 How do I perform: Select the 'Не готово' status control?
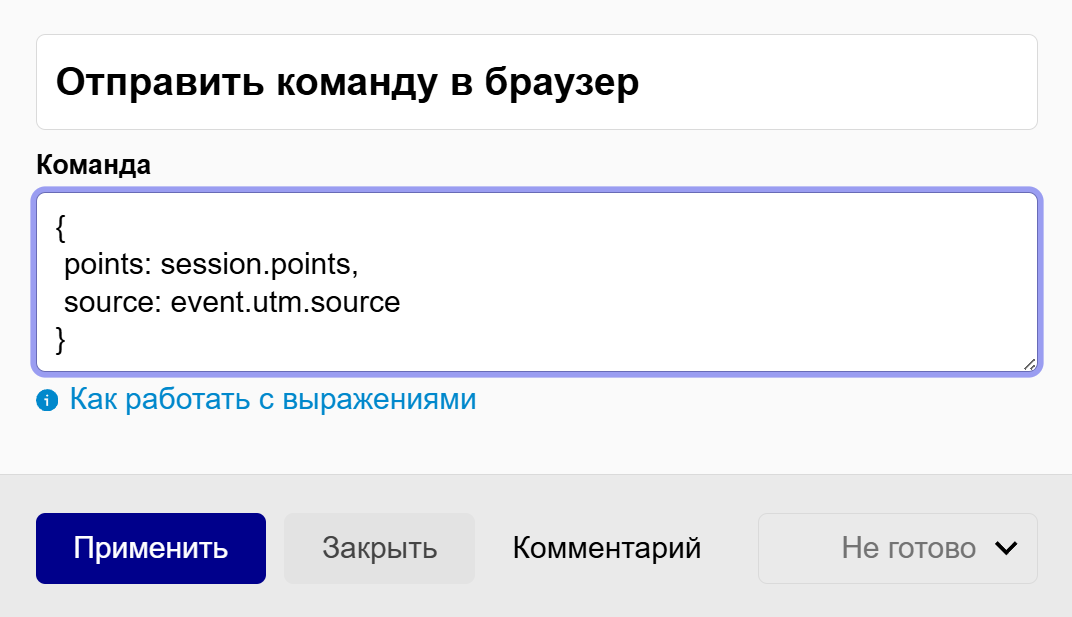896,548
